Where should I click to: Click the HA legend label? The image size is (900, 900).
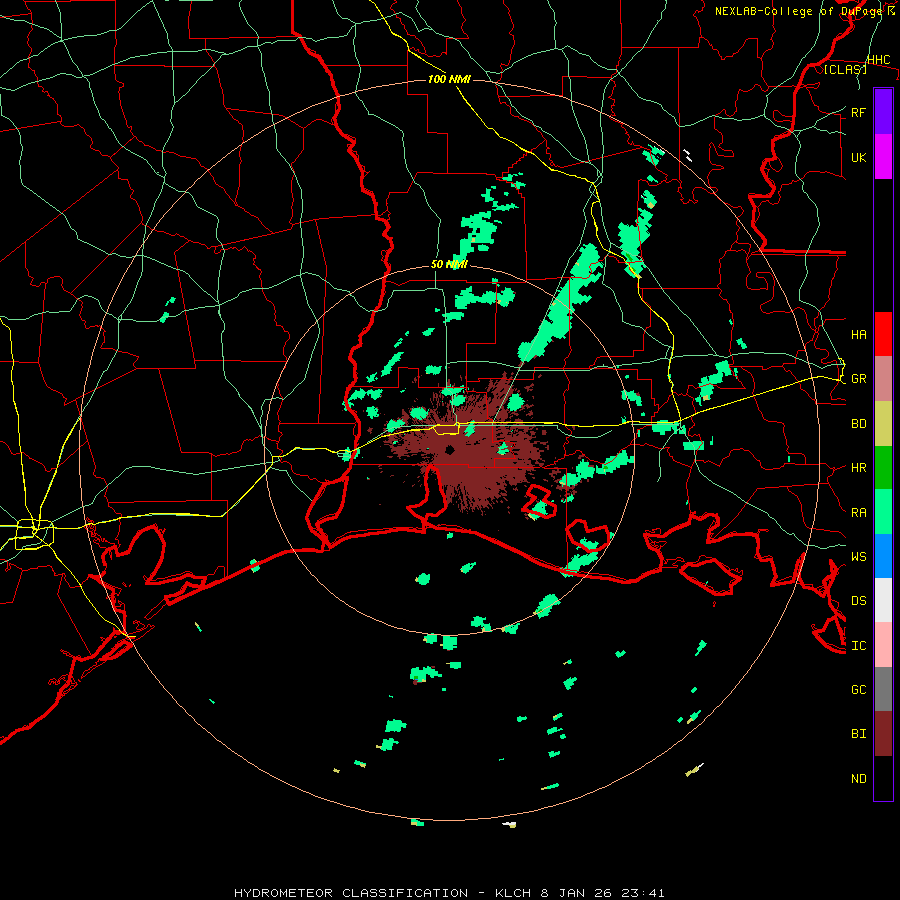(858, 334)
